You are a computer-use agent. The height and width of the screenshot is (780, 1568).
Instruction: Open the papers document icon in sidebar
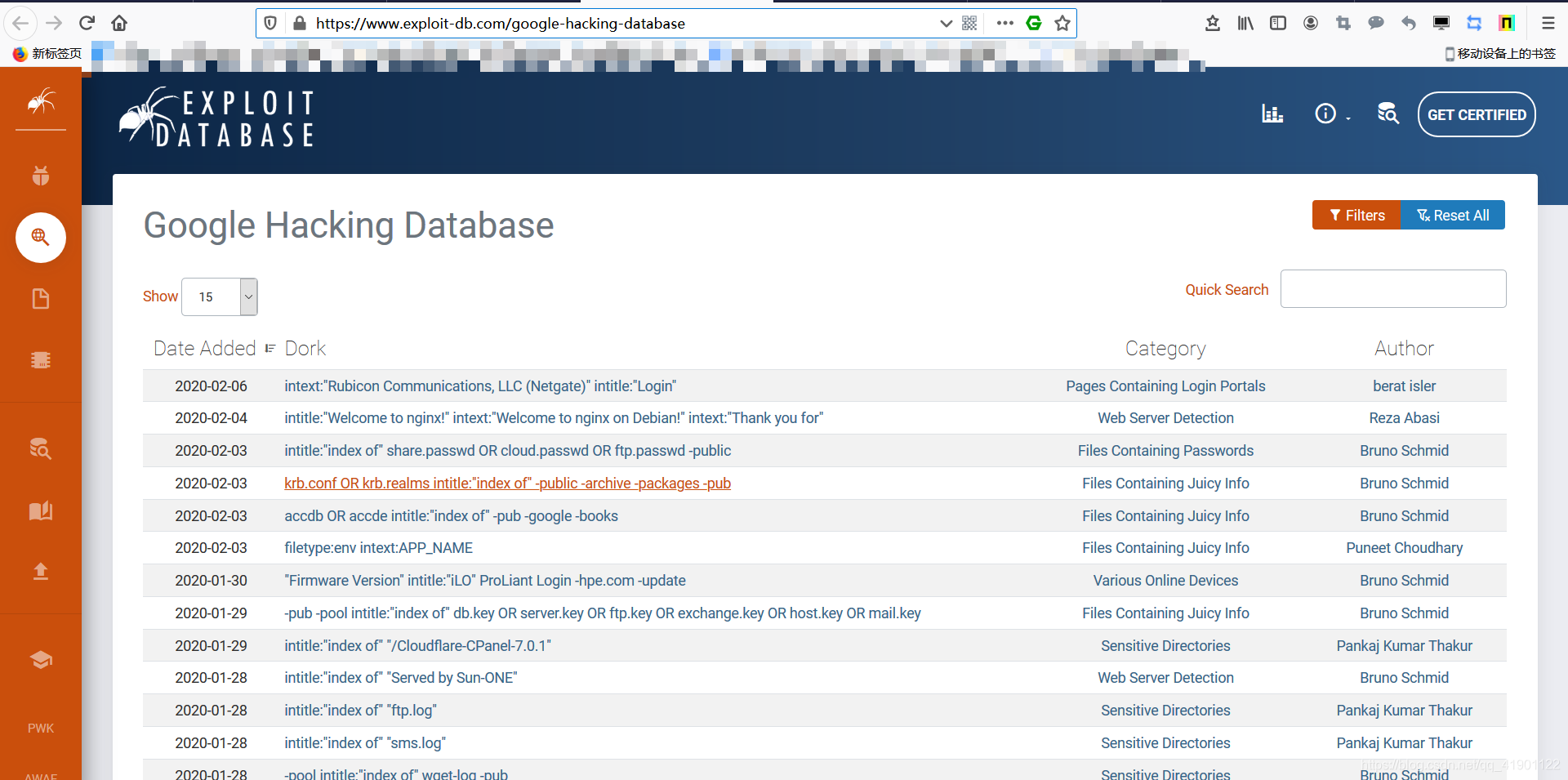coord(41,299)
